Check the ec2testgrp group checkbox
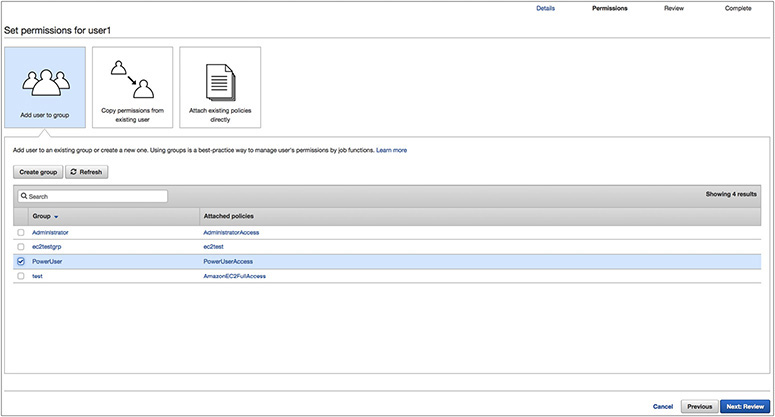This screenshot has width=775, height=417. click(21, 246)
